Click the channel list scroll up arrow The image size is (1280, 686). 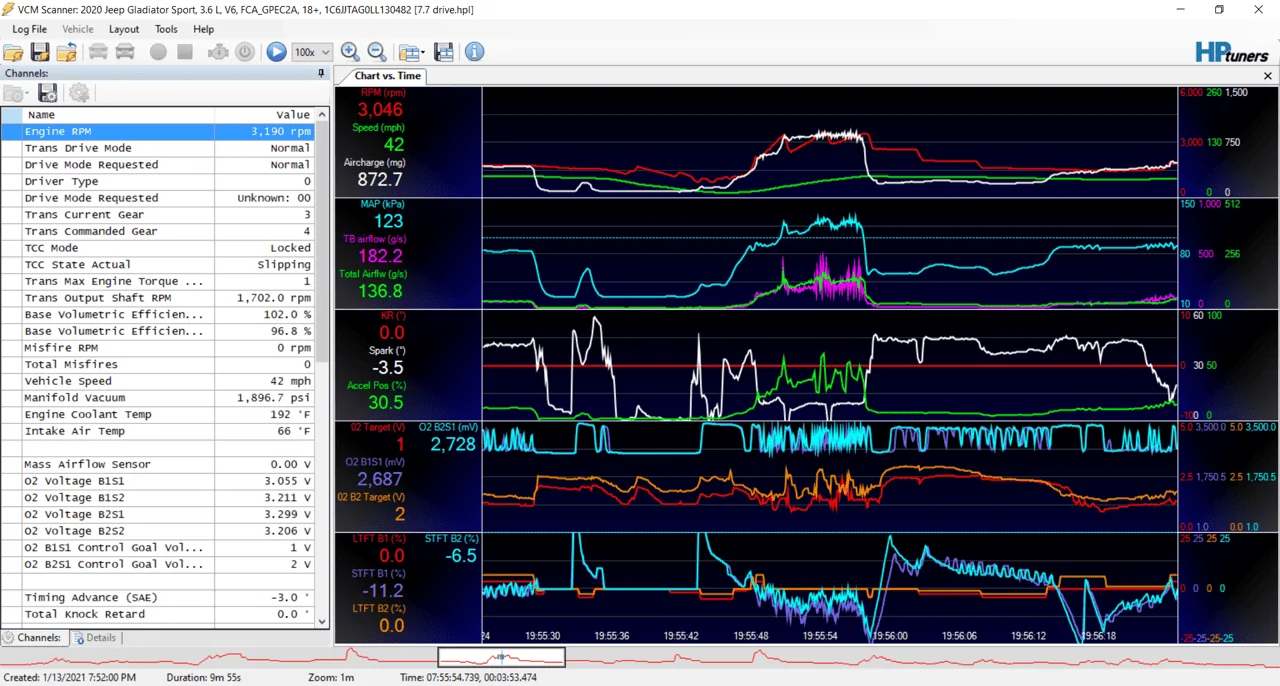click(x=322, y=114)
